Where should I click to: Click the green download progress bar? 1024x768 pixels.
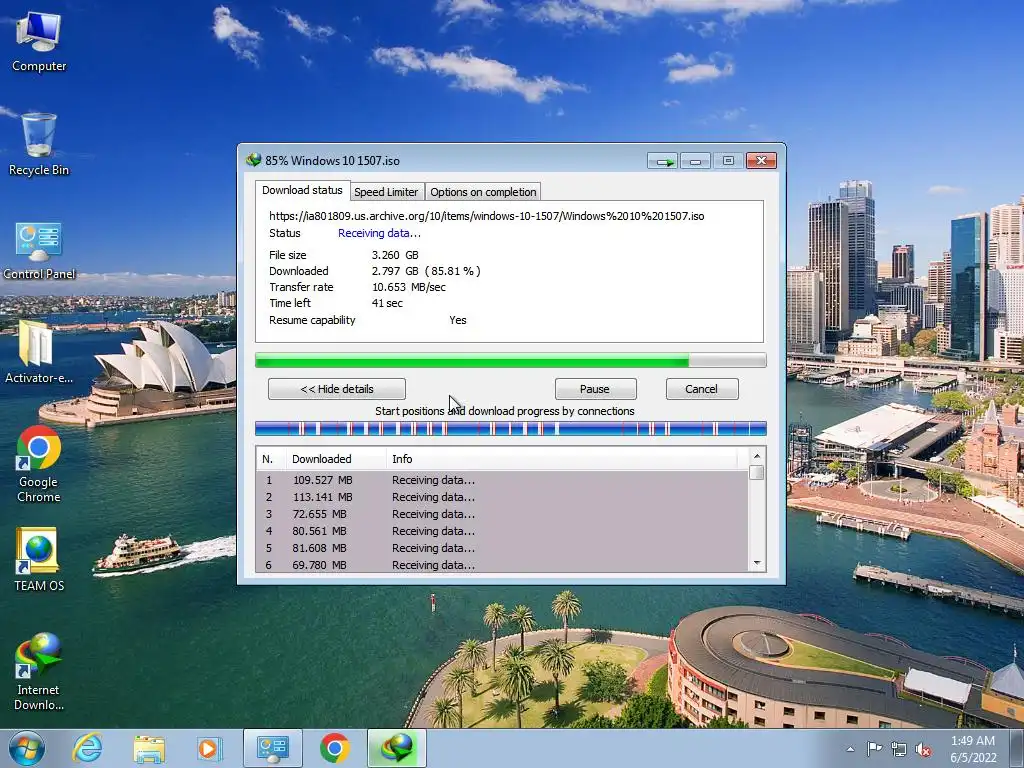pyautogui.click(x=511, y=360)
